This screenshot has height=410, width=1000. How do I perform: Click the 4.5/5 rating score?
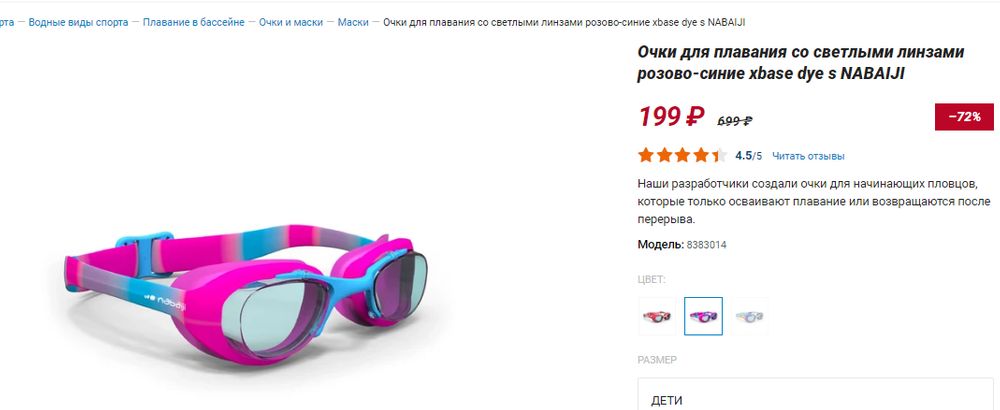[748, 156]
